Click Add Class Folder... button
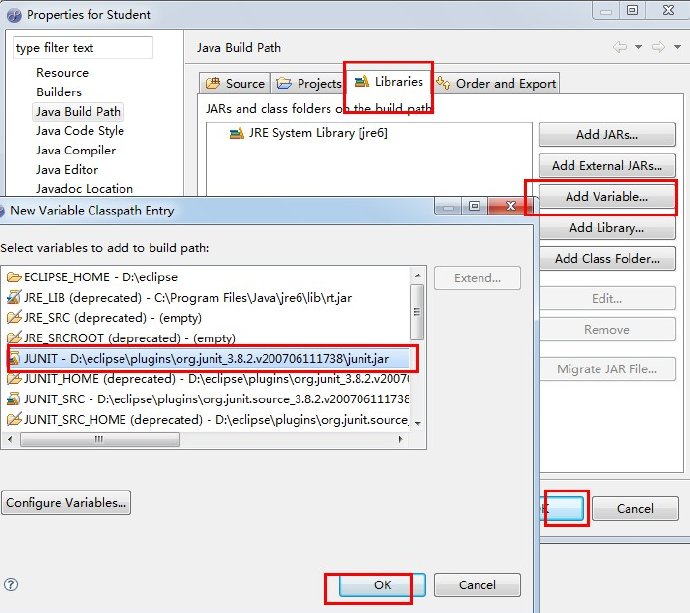Screen dimensions: 690x613 607,258
